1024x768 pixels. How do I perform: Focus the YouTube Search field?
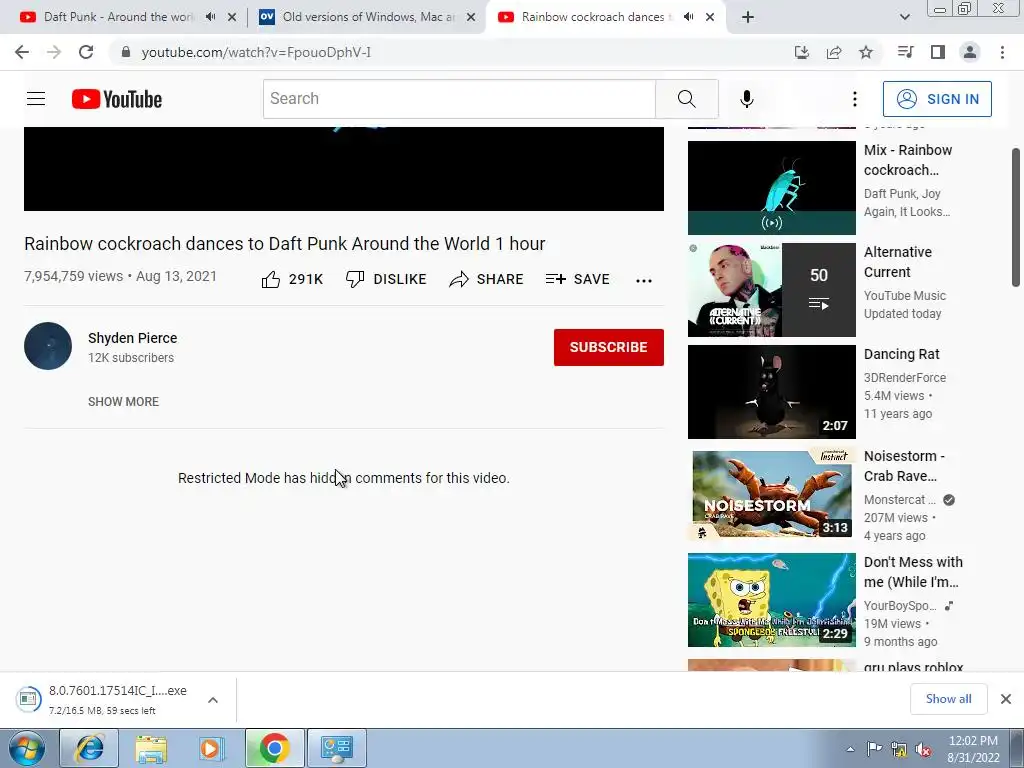pos(459,99)
